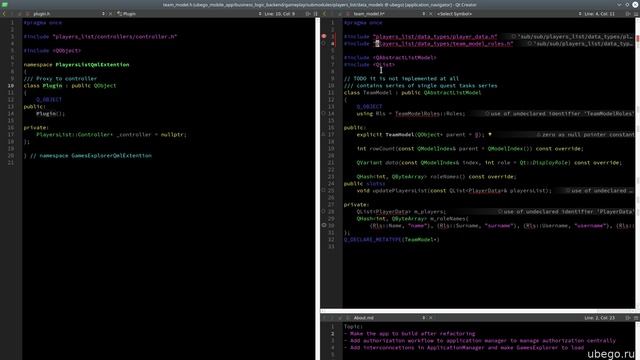The image size is (640, 360).
Task: Click error marker on line 3 of team_model.h
Action: click(324, 36)
